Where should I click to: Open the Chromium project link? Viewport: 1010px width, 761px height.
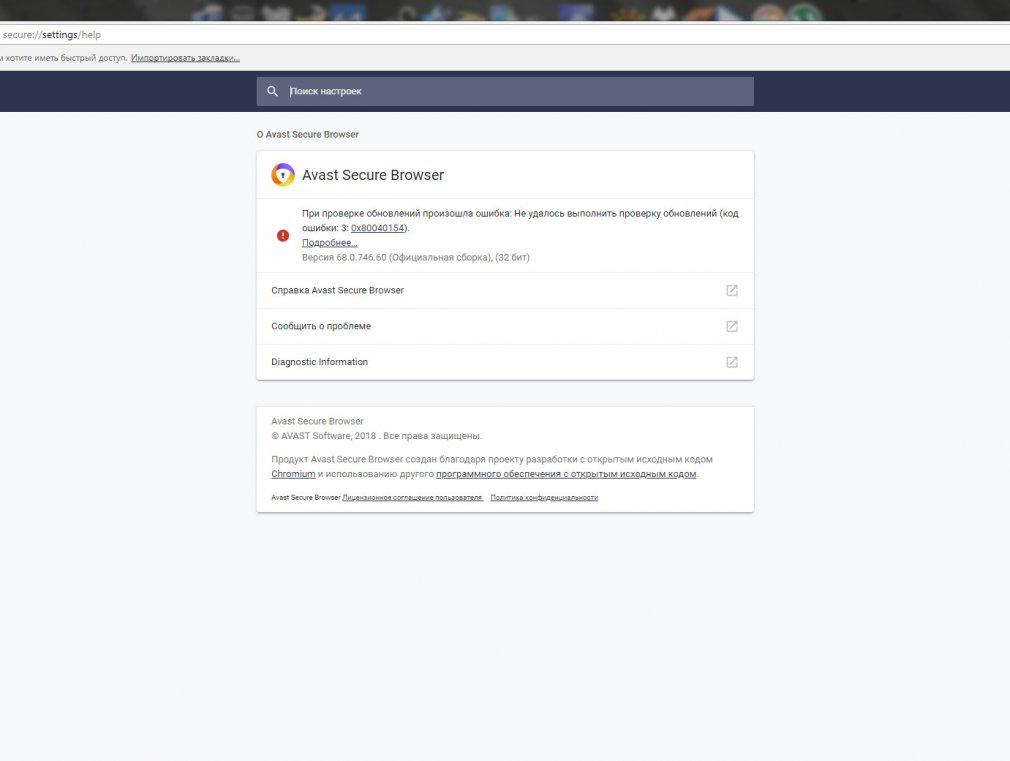click(293, 474)
